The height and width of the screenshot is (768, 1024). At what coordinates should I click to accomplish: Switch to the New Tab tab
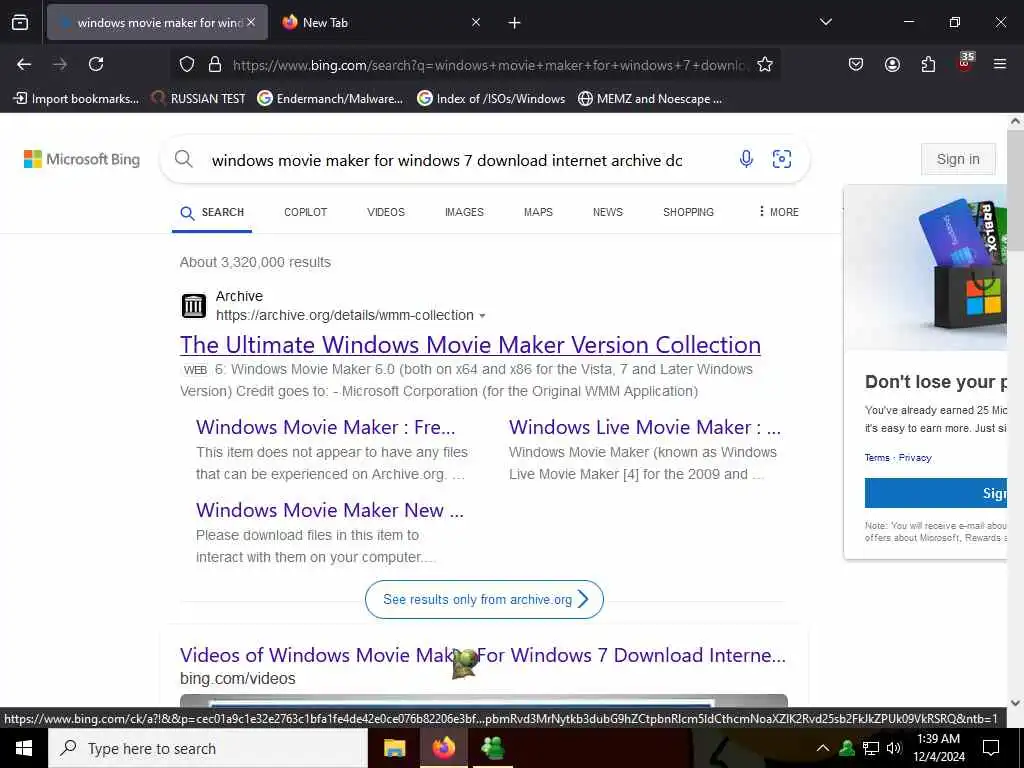point(382,23)
